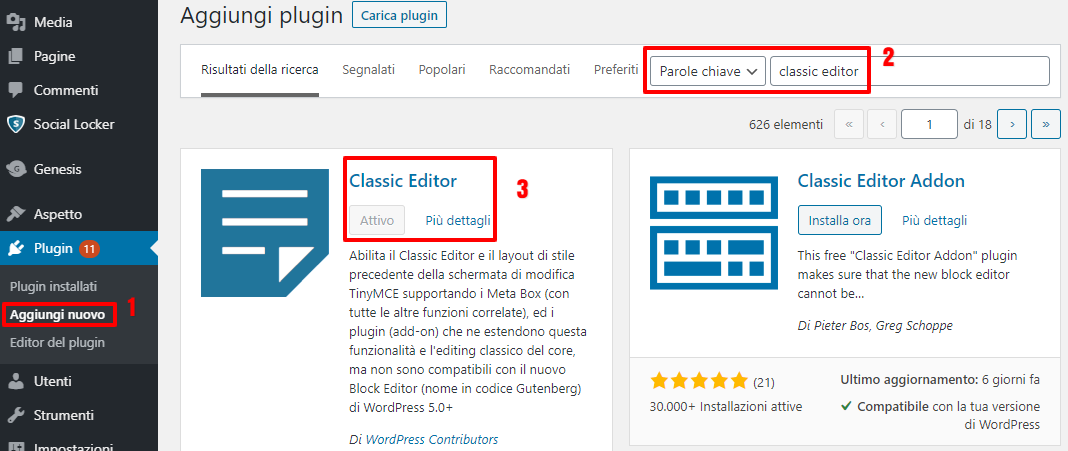
Task: Click the current page number field
Action: (x=929, y=124)
